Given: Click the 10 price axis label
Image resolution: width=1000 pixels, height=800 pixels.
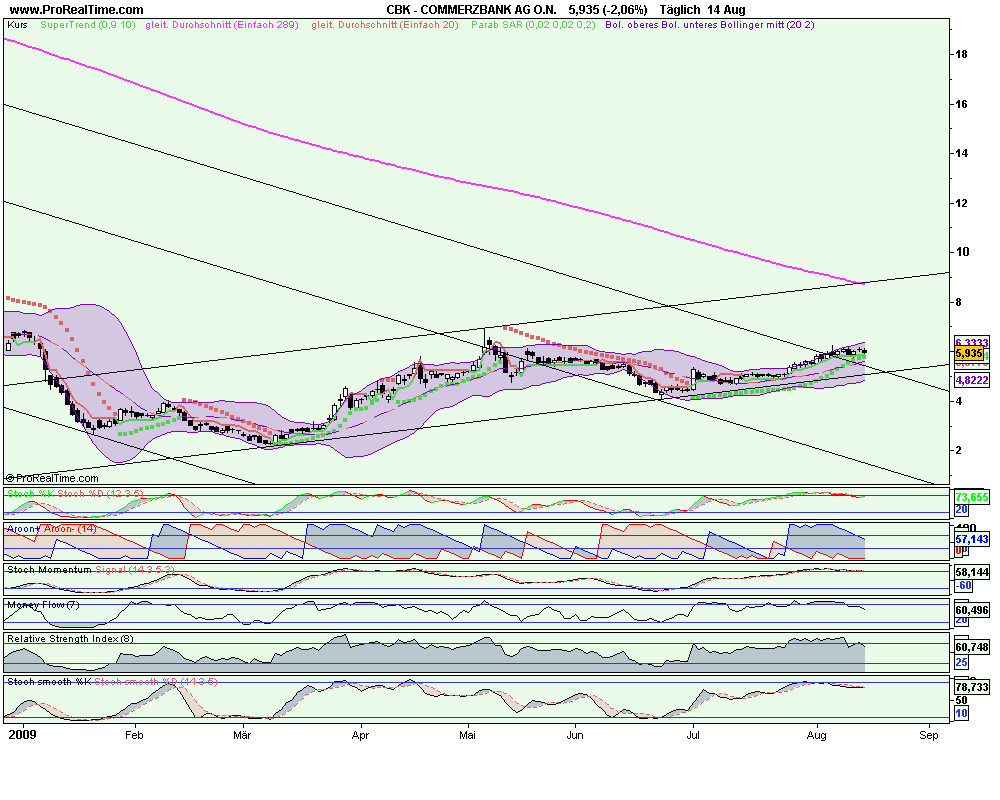Looking at the screenshot, I should 962,252.
